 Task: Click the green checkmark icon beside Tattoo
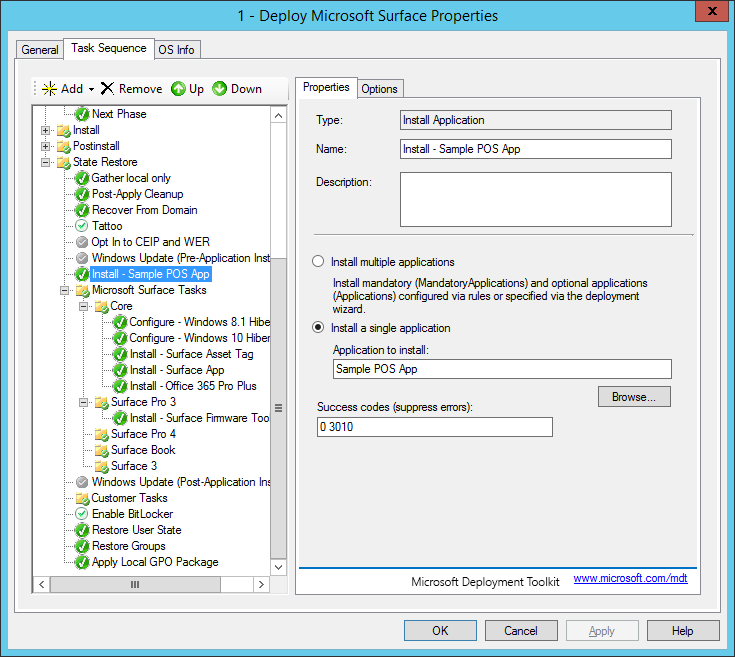(82, 226)
